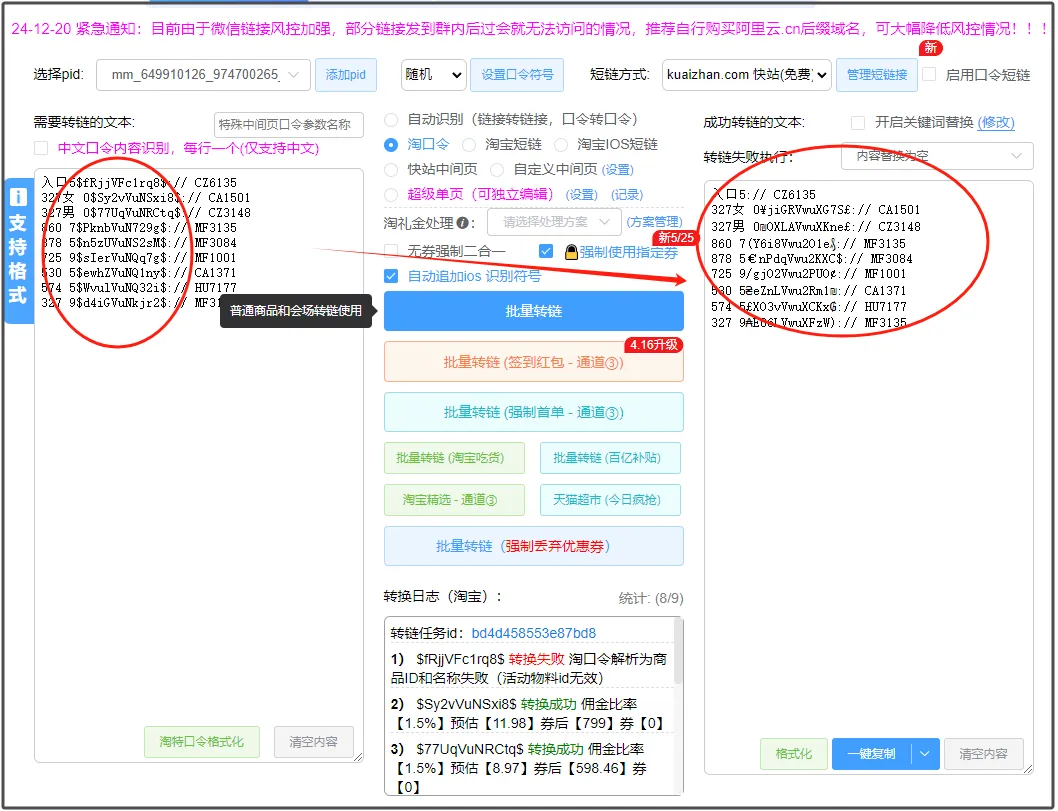
Task: Select the 自动识别 radio option
Action: tap(391, 119)
